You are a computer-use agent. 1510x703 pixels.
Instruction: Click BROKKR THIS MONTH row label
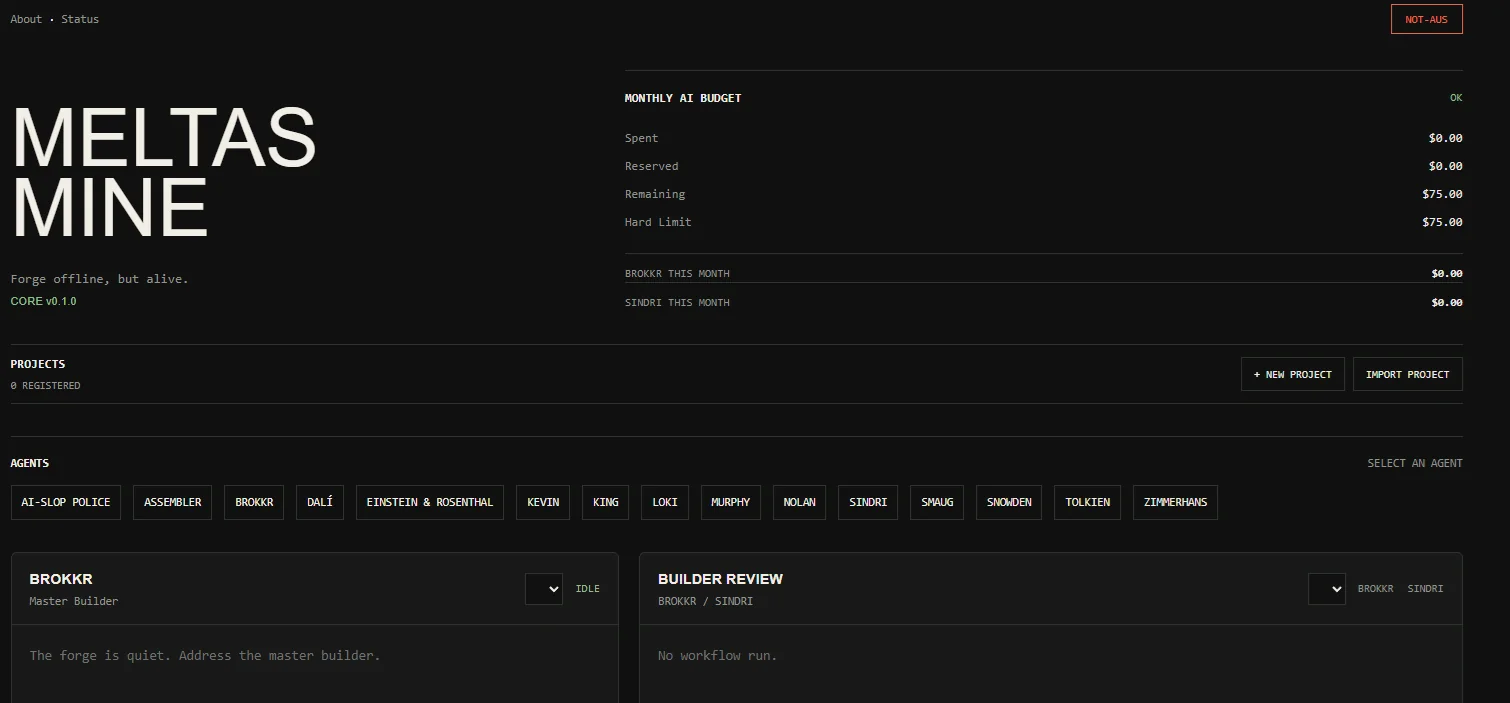677,274
